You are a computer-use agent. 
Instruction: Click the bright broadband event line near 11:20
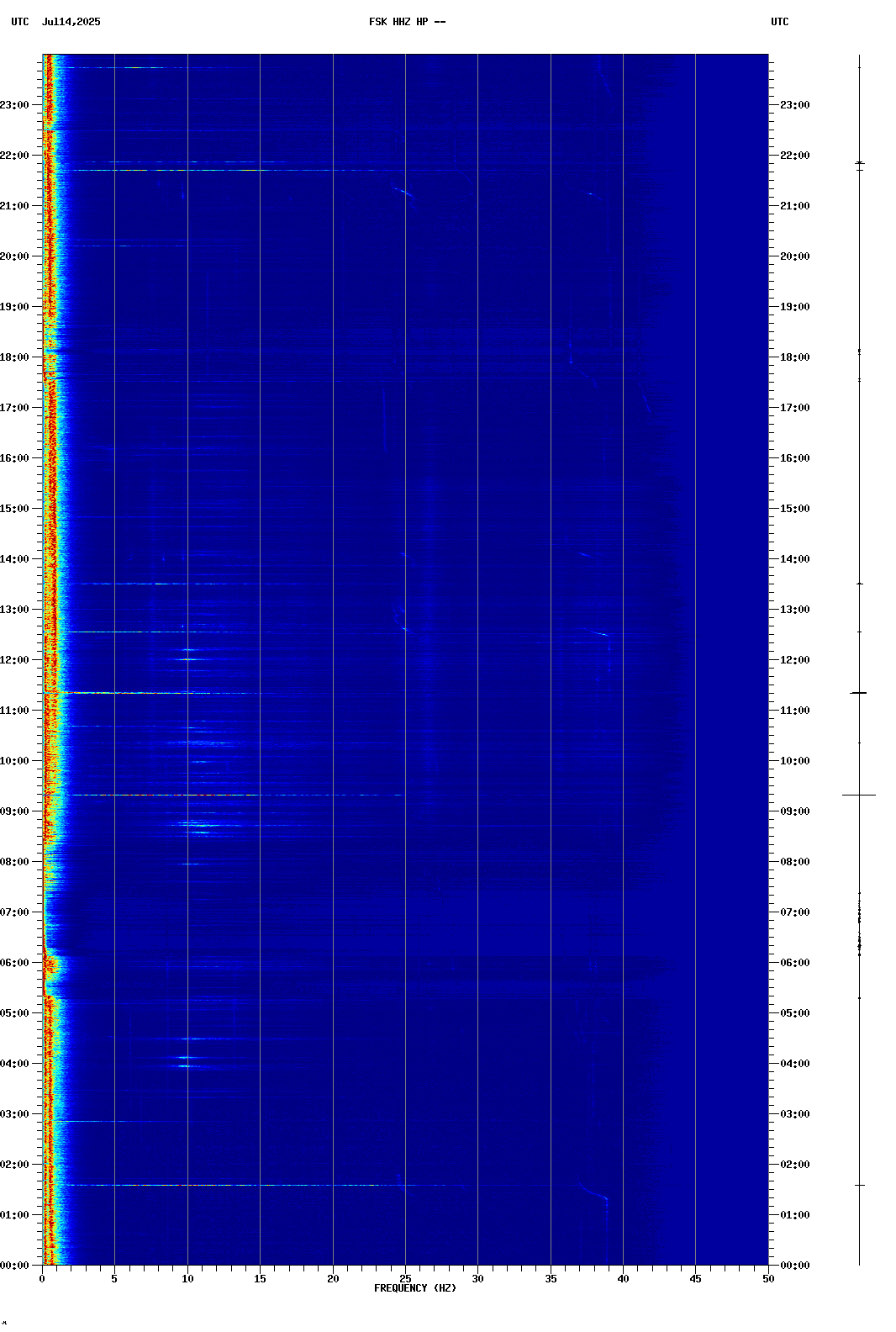click(160, 693)
